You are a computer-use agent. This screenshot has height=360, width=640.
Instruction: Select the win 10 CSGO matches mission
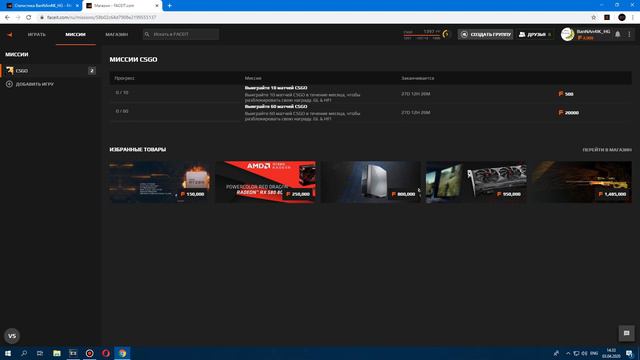coord(370,94)
